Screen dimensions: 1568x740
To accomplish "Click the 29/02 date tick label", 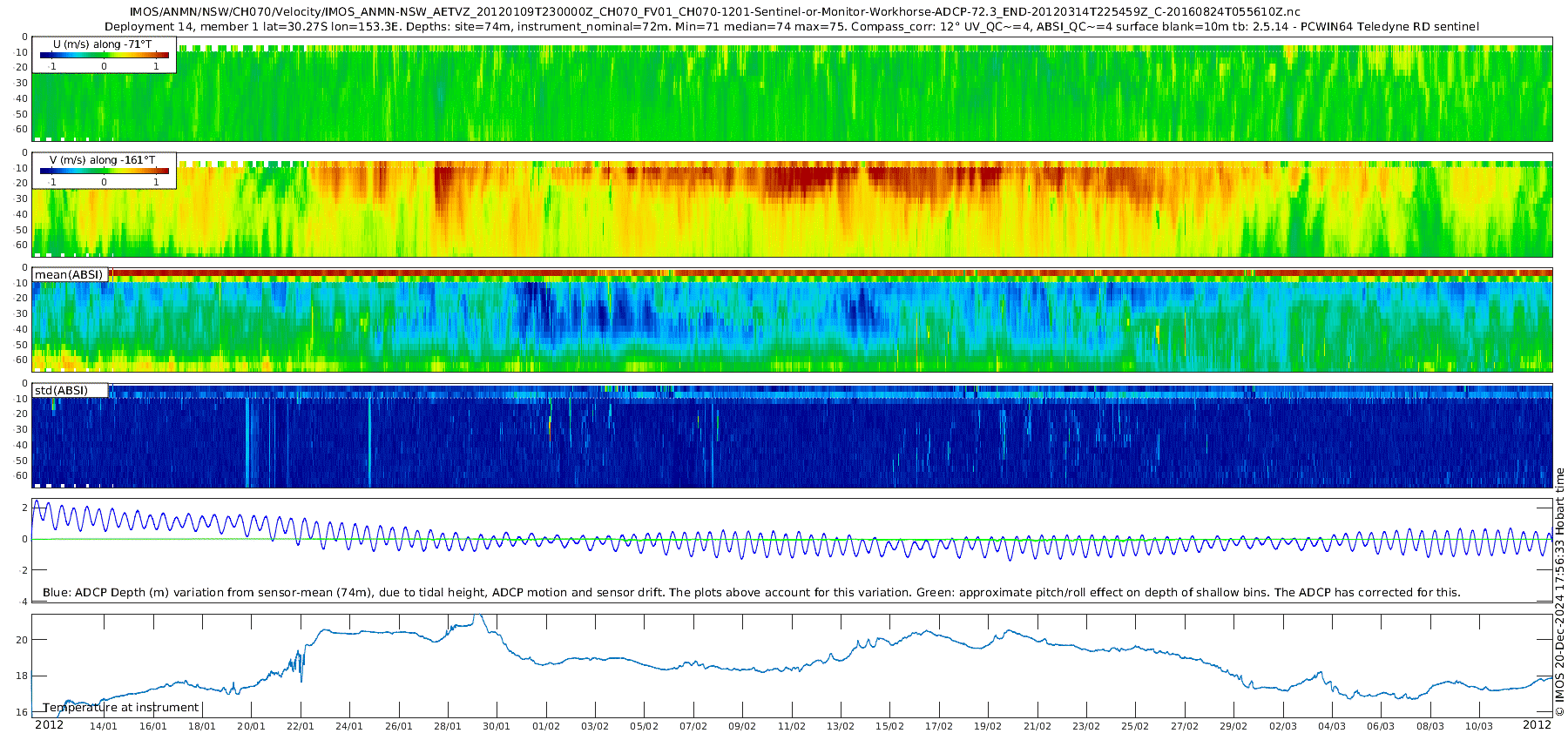I will (x=1233, y=726).
